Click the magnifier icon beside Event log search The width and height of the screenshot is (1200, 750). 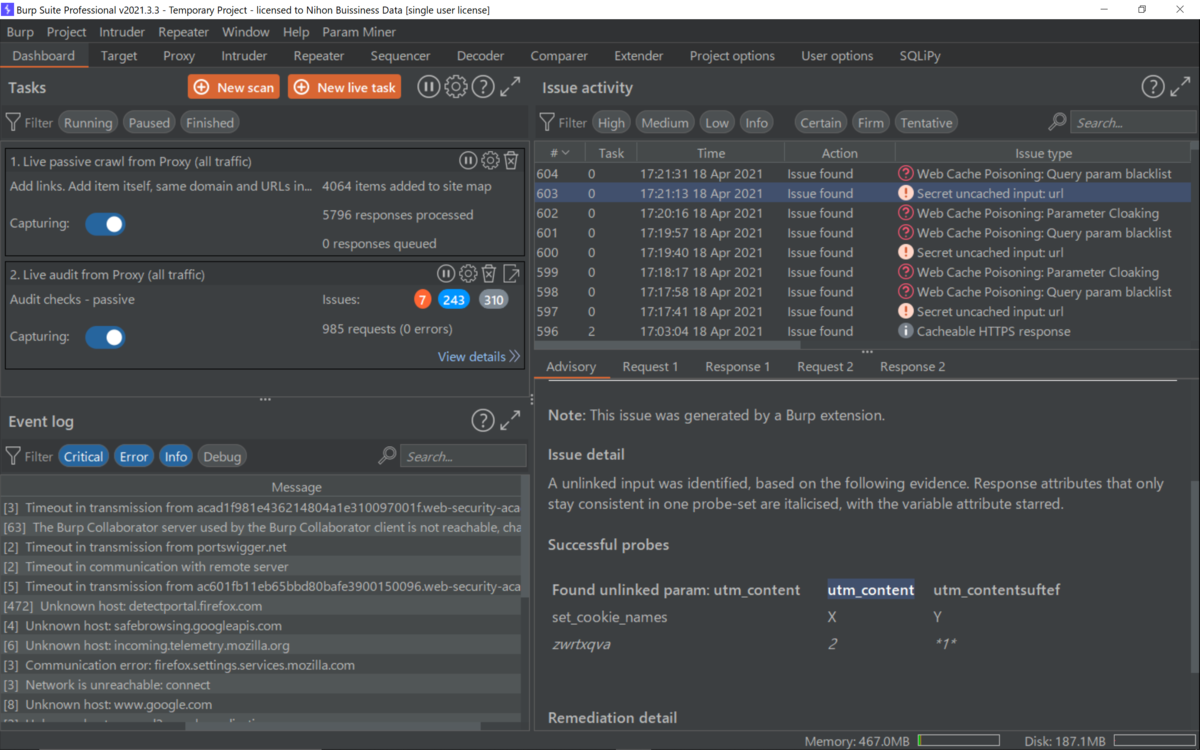(x=387, y=456)
